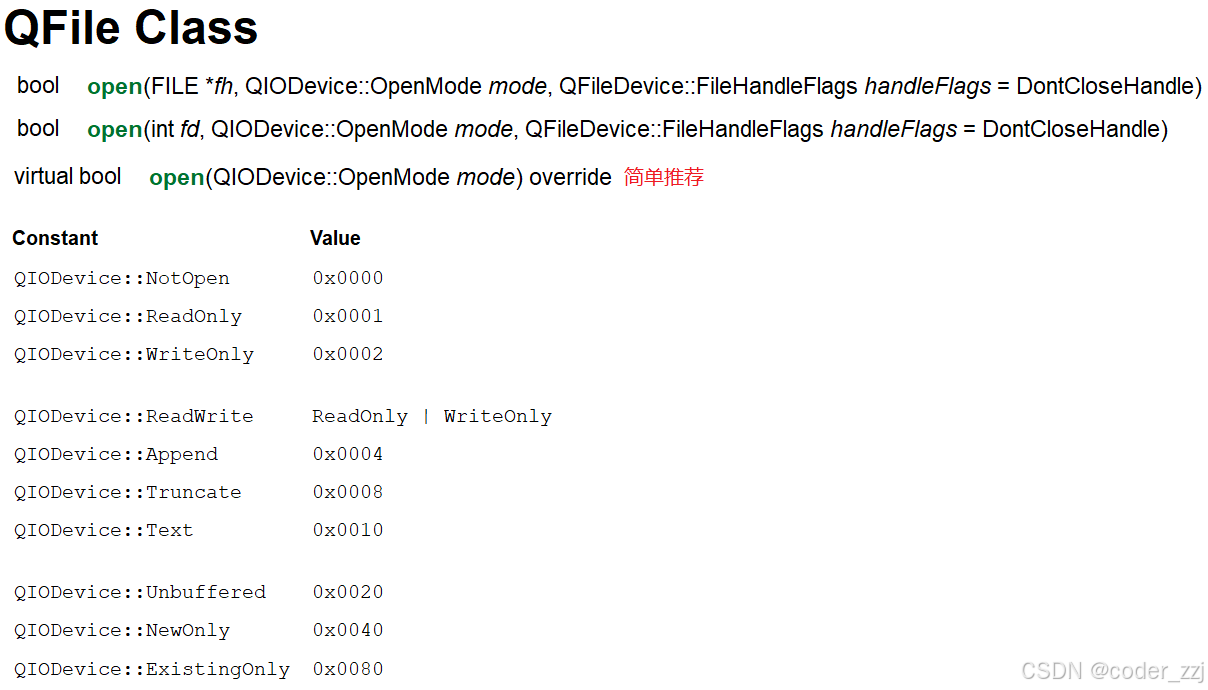Click the override keyword text
The image size is (1208, 690).
tap(570, 178)
